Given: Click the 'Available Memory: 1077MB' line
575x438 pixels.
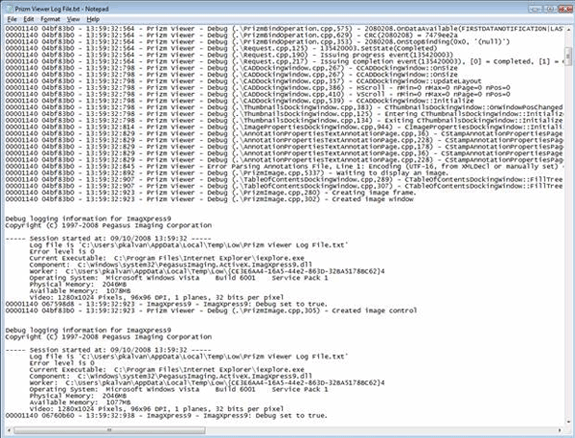Looking at the screenshot, I should point(80,403).
